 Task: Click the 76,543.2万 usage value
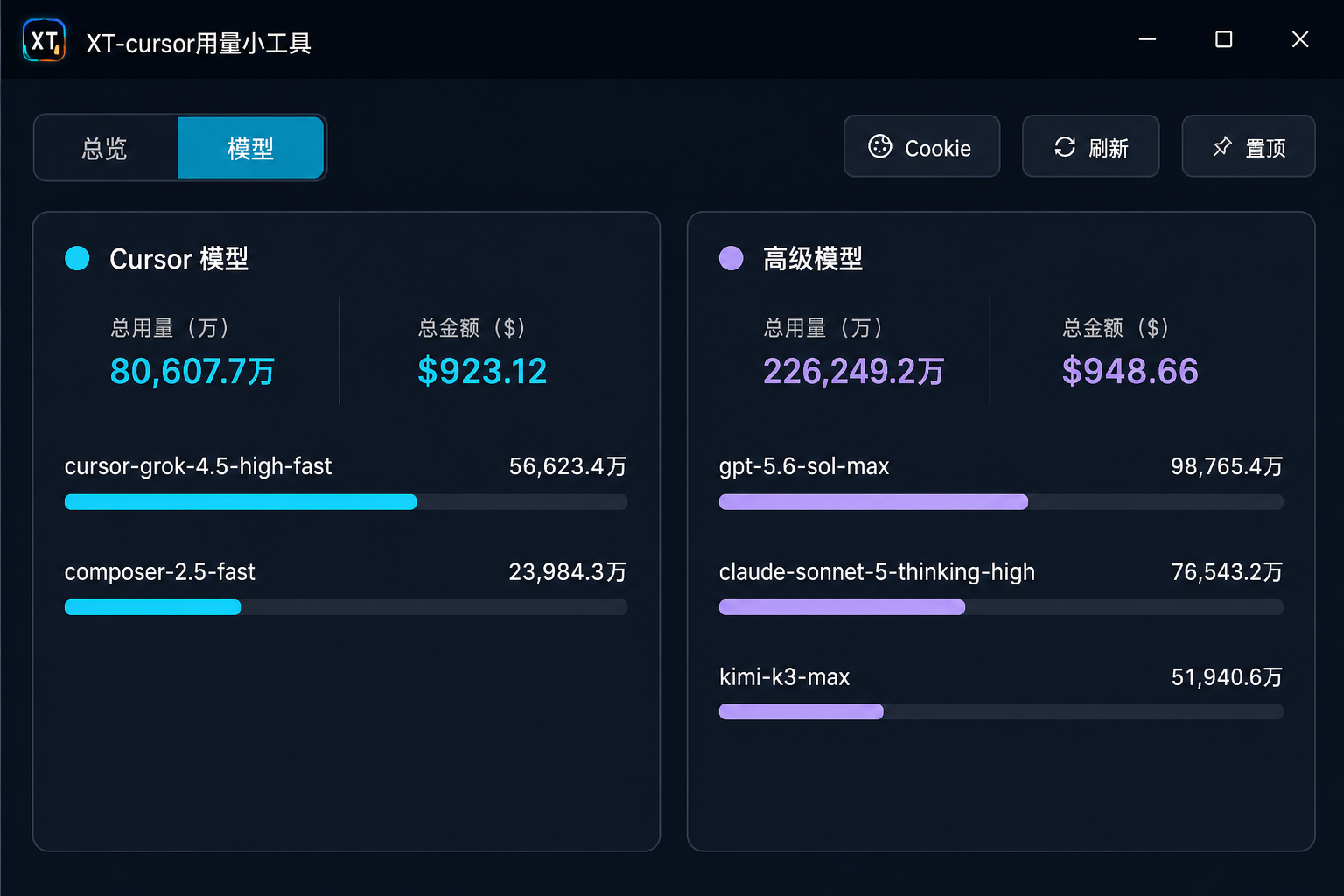(x=1227, y=572)
